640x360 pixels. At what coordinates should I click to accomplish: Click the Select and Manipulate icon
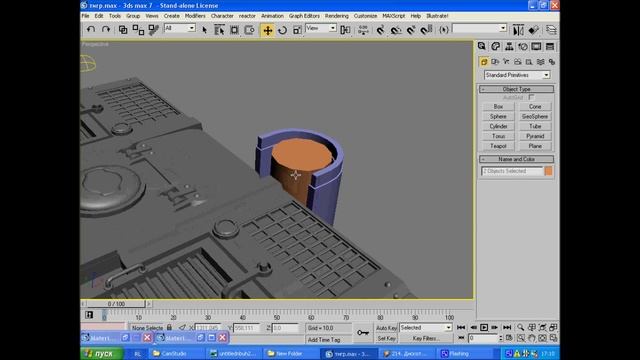pos(363,30)
